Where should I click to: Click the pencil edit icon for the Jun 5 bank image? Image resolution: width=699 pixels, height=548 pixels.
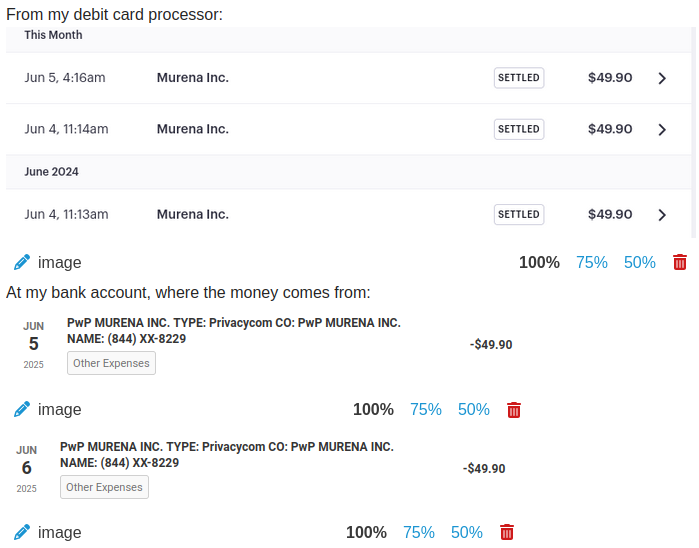click(22, 409)
